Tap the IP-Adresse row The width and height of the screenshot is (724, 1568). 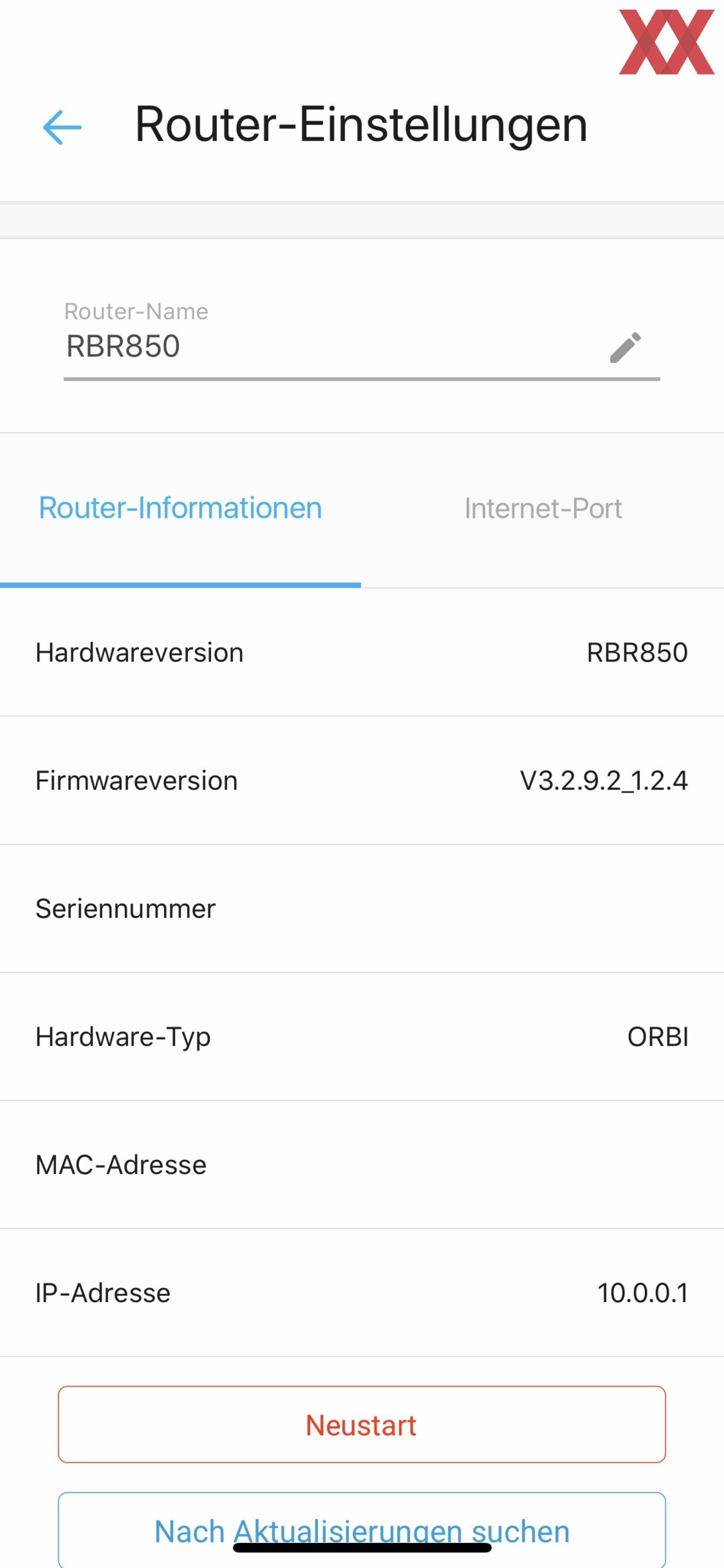pyautogui.click(x=362, y=1293)
